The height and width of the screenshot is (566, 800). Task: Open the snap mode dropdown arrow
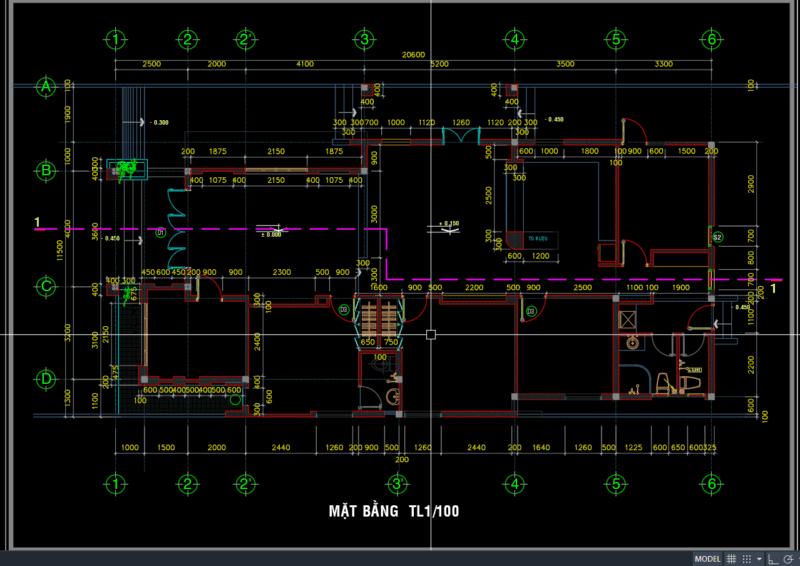click(x=759, y=558)
